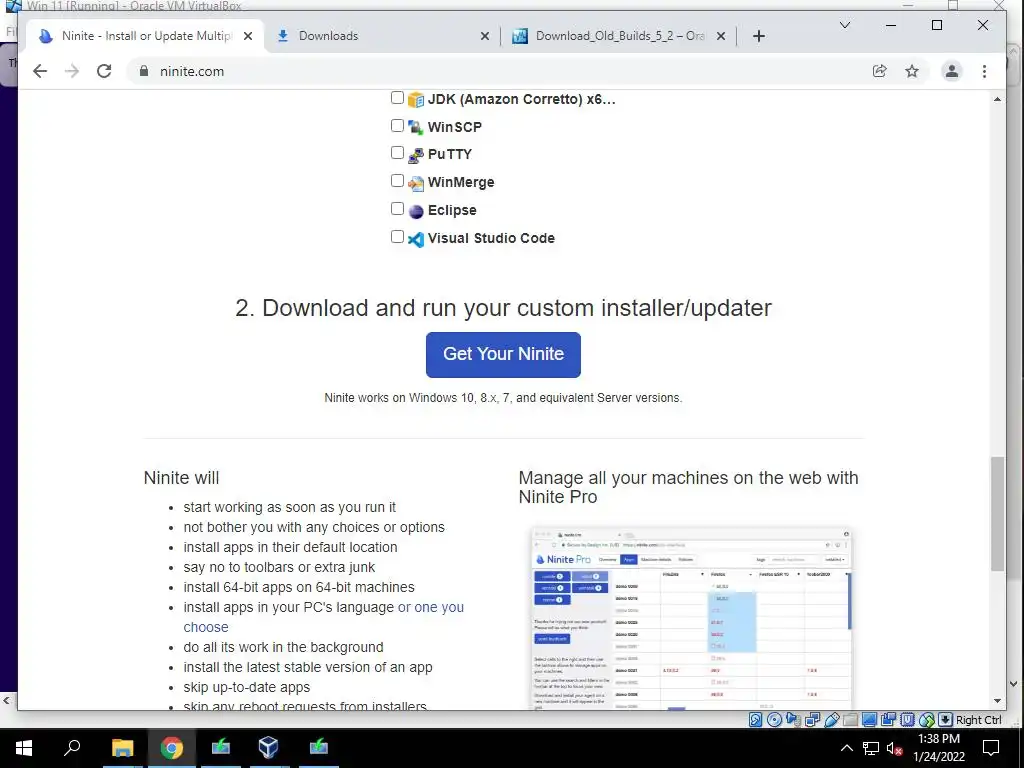Click the VirtualBox shared folders icon

850,720
